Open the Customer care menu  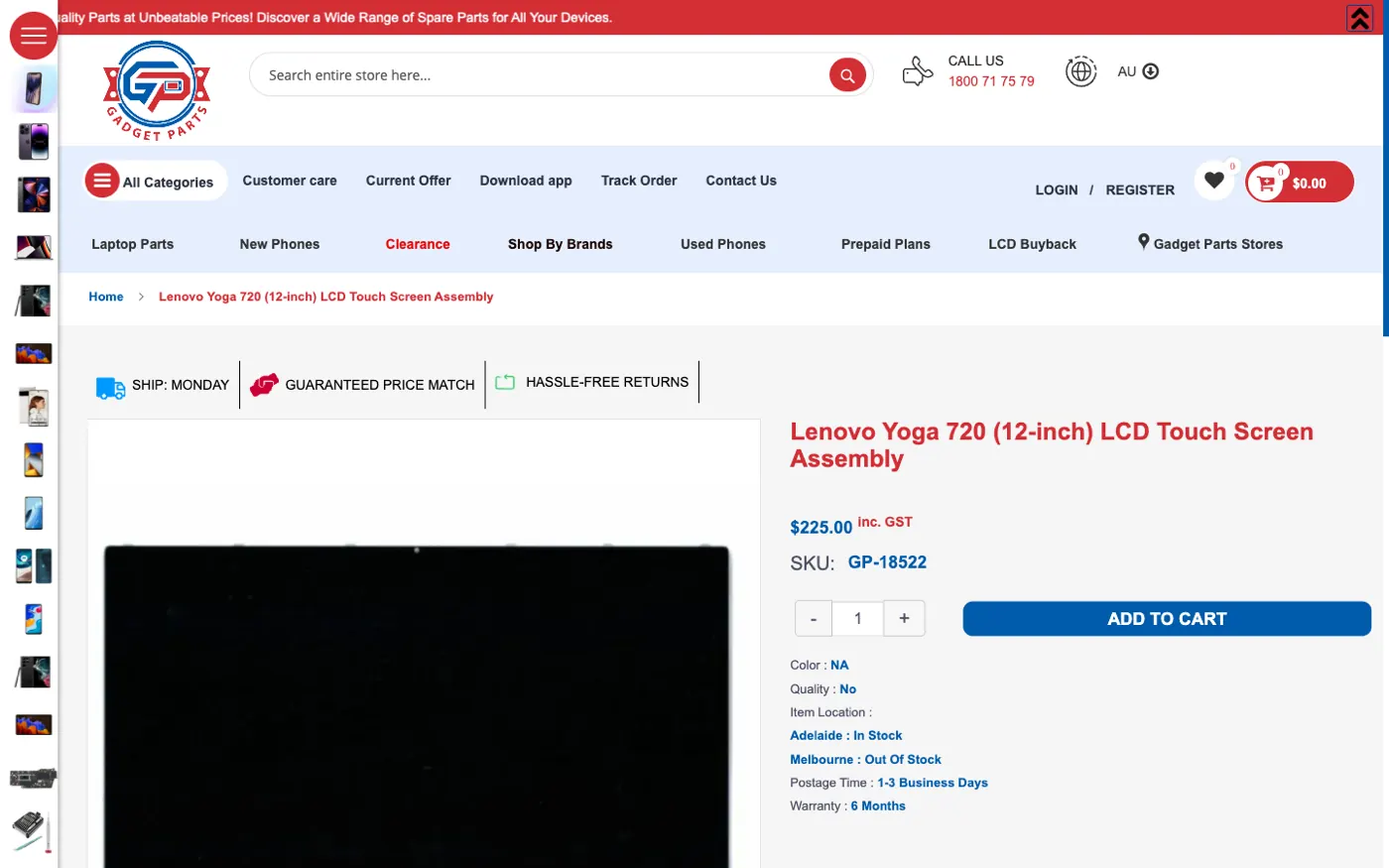290,181
